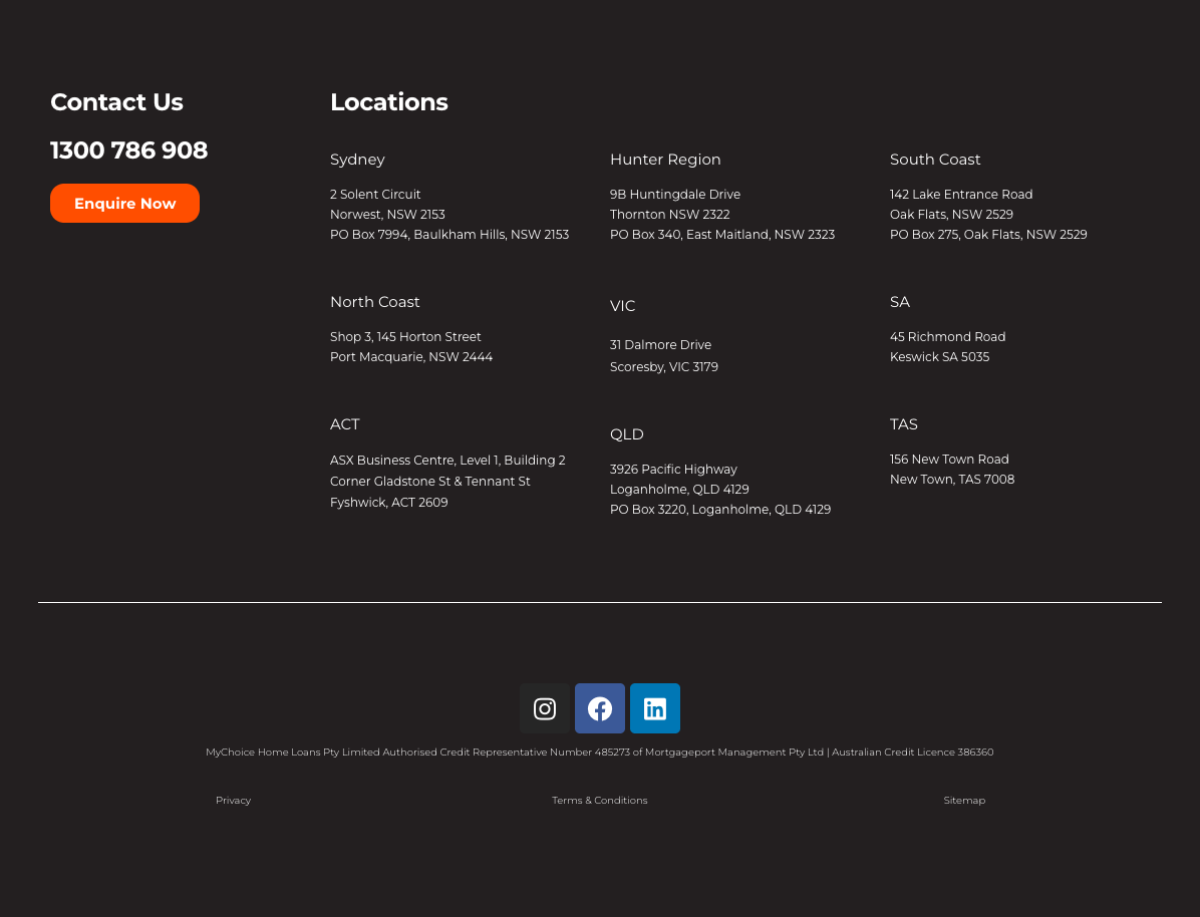Click the 2 Solent Circuit address line
The image size is (1200, 917).
375,194
